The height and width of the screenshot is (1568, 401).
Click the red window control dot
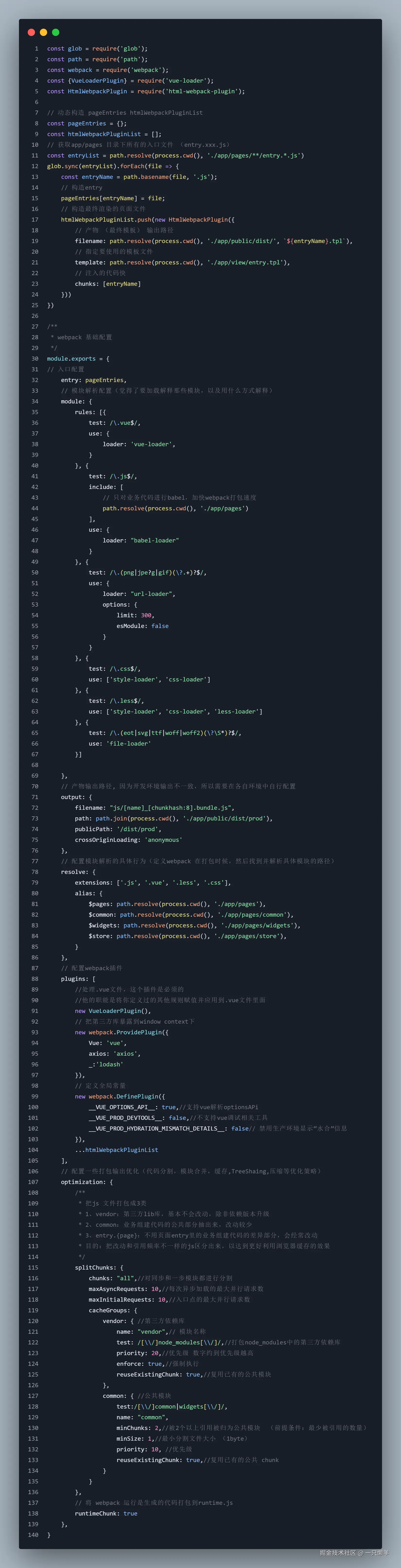(x=32, y=32)
